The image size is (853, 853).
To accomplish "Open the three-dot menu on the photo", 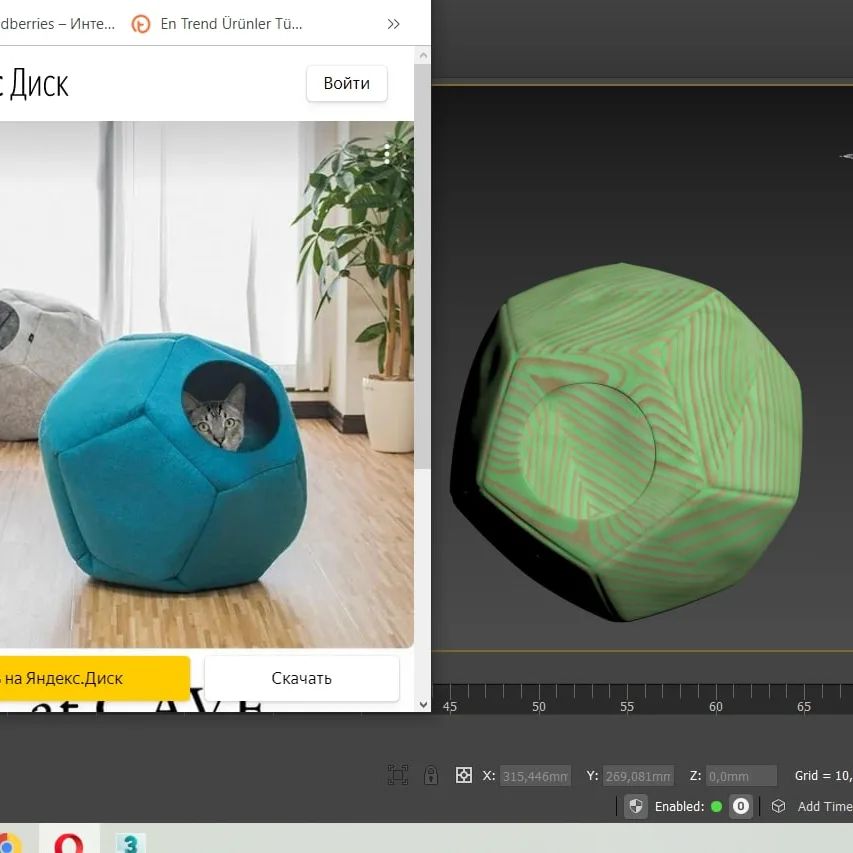I will click(387, 154).
